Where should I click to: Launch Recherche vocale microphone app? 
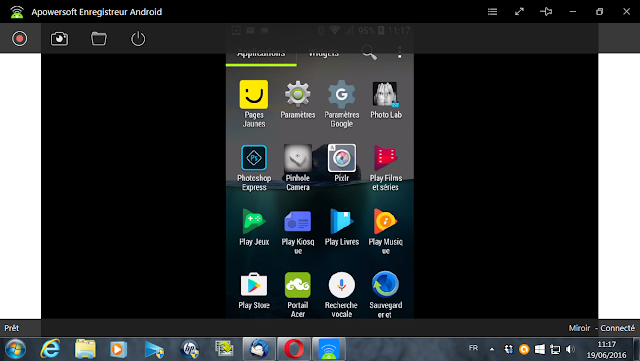pos(342,294)
